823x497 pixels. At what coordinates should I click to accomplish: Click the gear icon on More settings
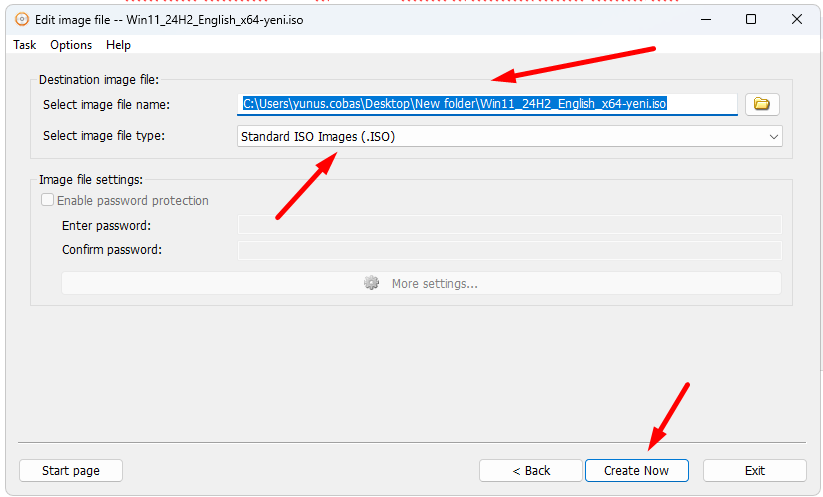[x=372, y=283]
